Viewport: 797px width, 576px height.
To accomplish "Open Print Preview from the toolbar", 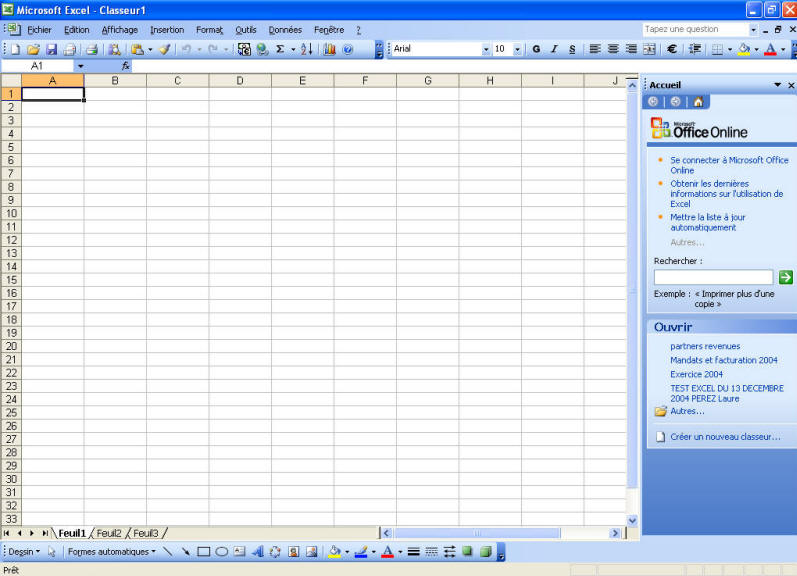I will [x=115, y=49].
